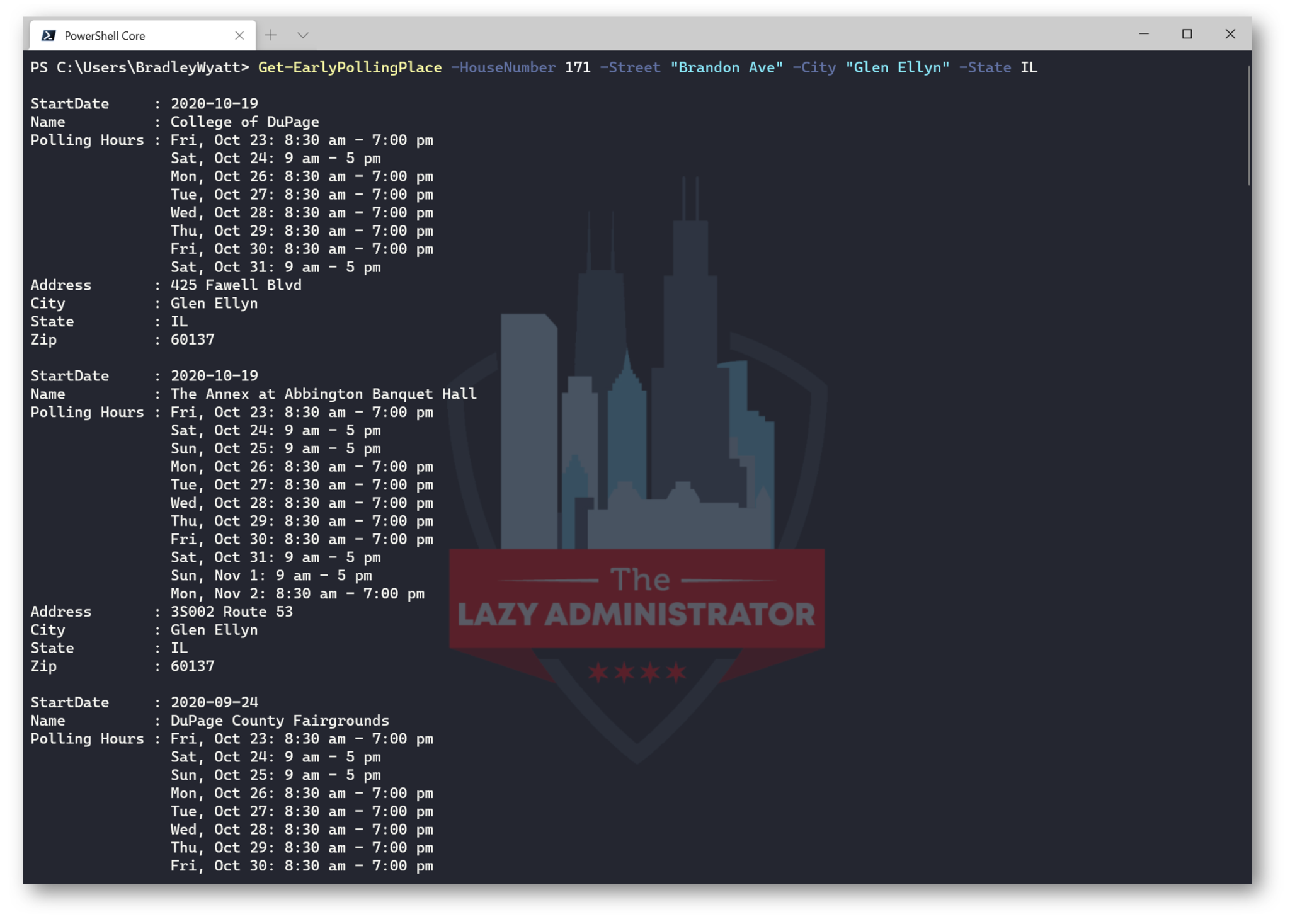
Task: Click The Annex at Abbington Banquet Hall
Action: coord(323,394)
